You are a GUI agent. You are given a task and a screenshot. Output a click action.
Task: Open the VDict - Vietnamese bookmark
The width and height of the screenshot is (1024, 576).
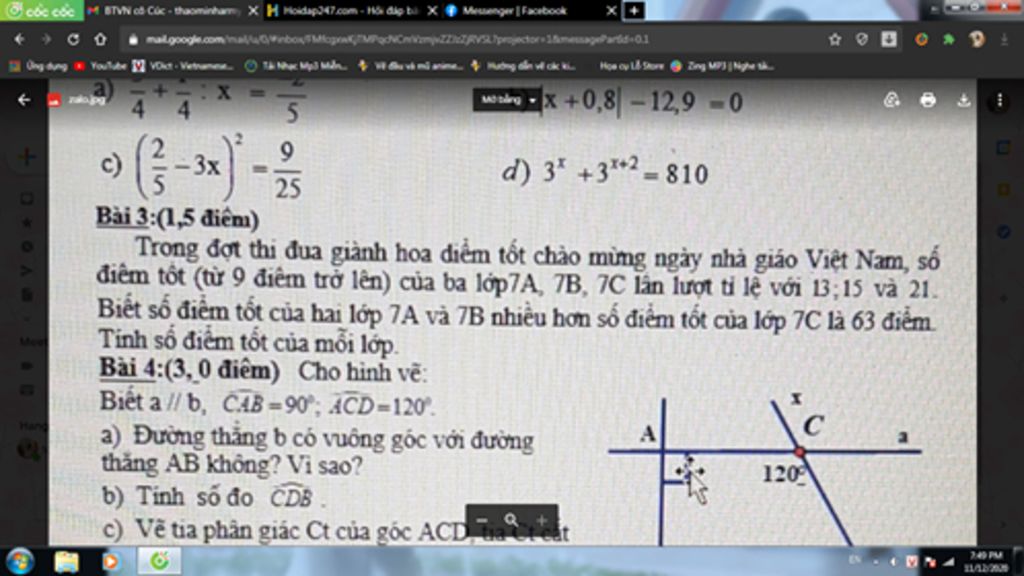[x=183, y=66]
